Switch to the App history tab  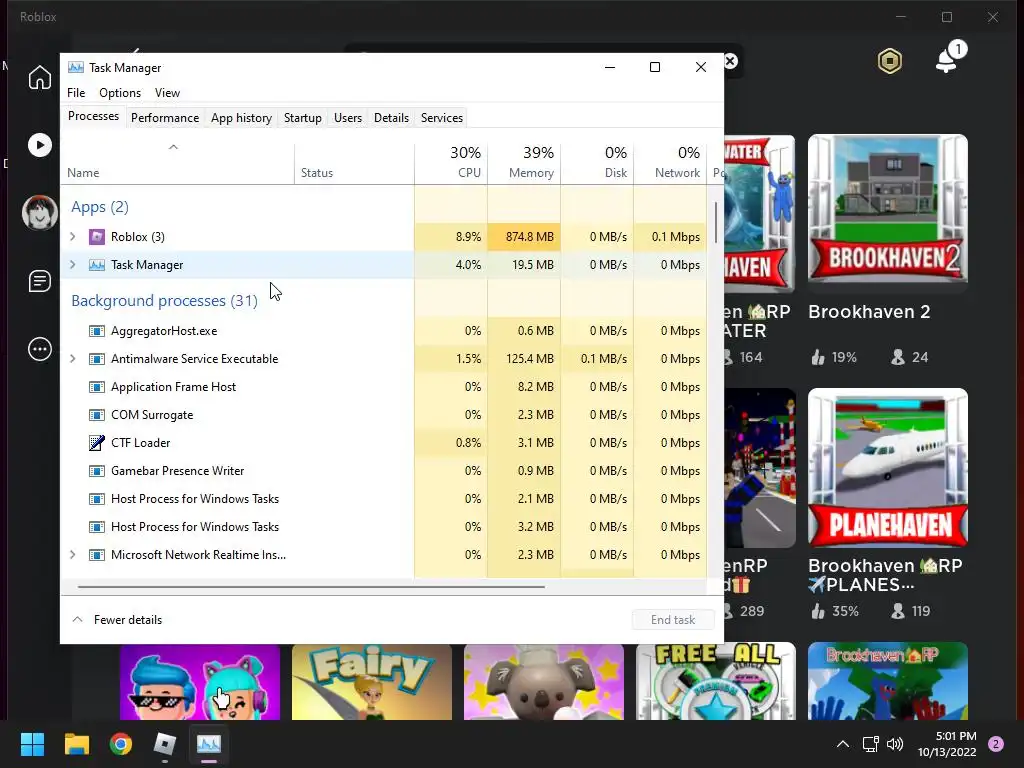[x=241, y=118]
